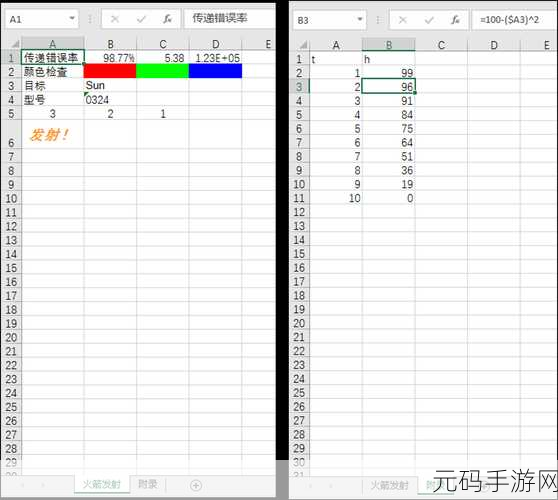The height and width of the screenshot is (500, 558).
Task: Select the cell showing 84
Action: pyautogui.click(x=389, y=114)
